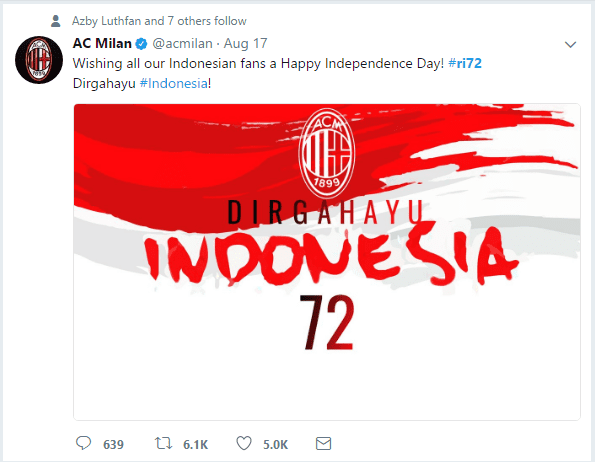Open AC Milan display name

(x=102, y=44)
